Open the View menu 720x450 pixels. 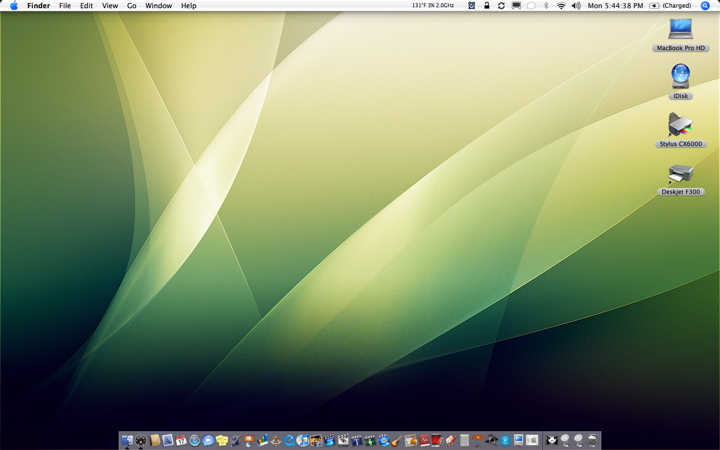pos(110,6)
